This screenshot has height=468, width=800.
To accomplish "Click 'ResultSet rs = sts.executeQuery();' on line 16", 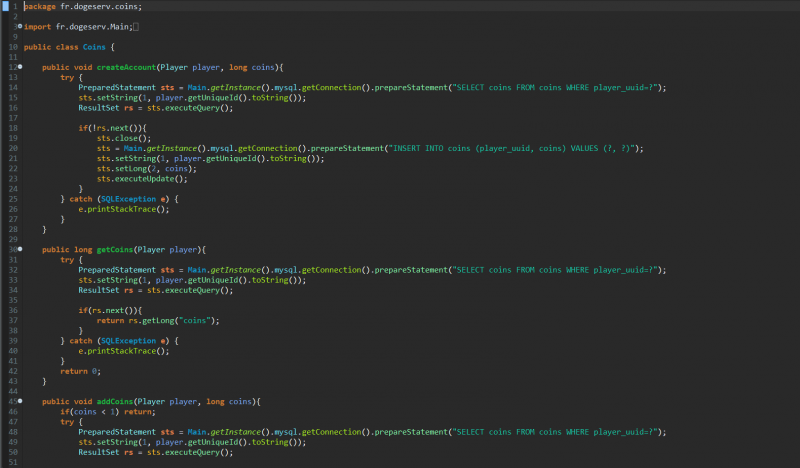I will click(156, 108).
